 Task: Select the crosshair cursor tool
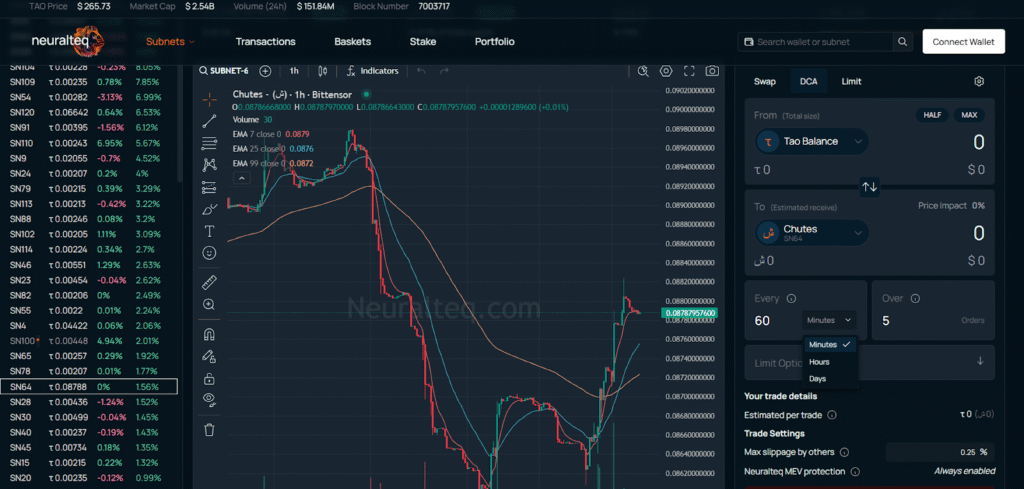[x=209, y=99]
